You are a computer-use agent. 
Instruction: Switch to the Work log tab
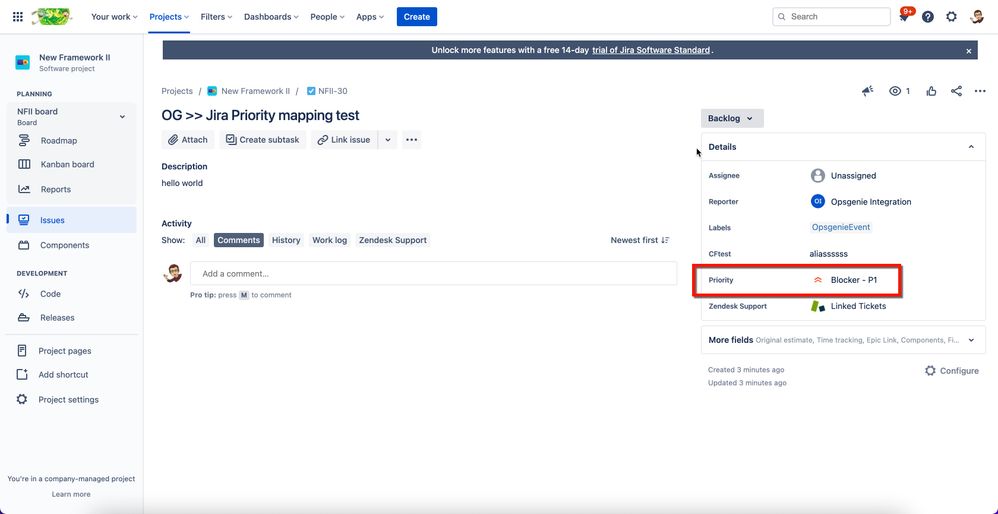[330, 240]
